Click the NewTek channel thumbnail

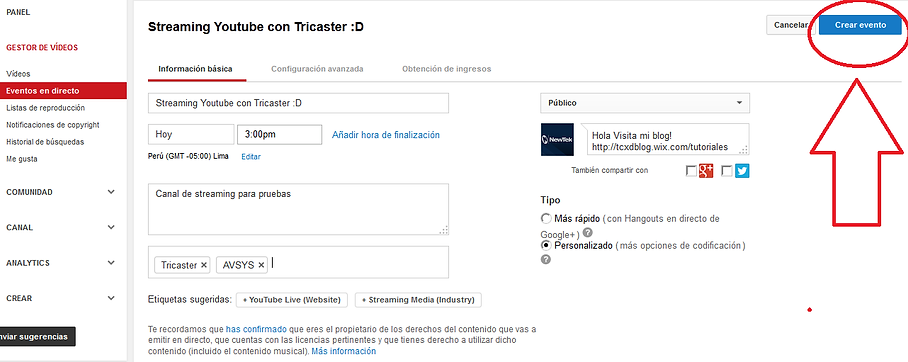pyautogui.click(x=557, y=140)
